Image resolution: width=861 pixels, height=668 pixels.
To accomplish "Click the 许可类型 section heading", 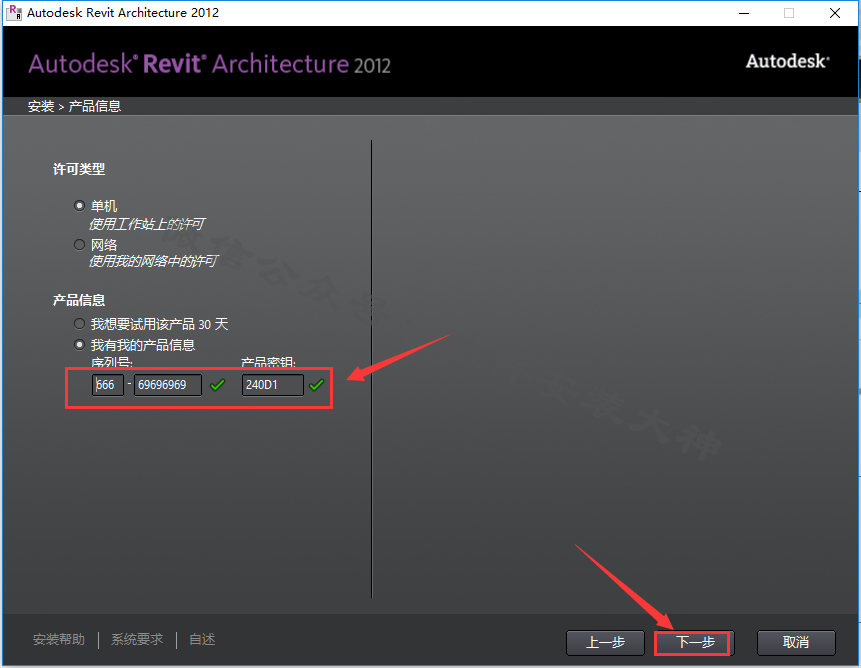I will click(x=79, y=169).
